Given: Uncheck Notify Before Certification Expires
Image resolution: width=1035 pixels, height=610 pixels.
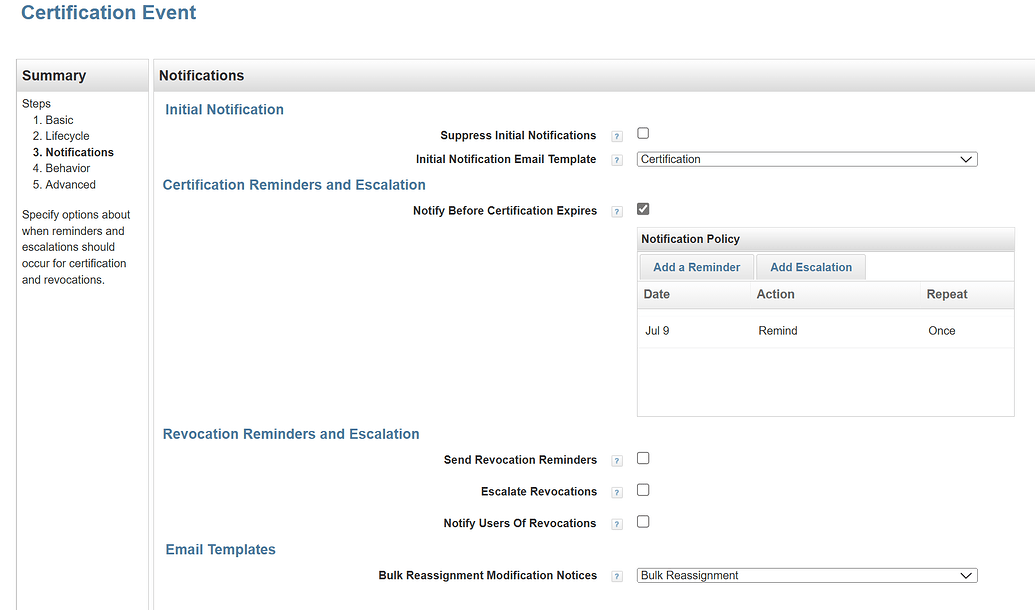Looking at the screenshot, I should click(x=643, y=208).
